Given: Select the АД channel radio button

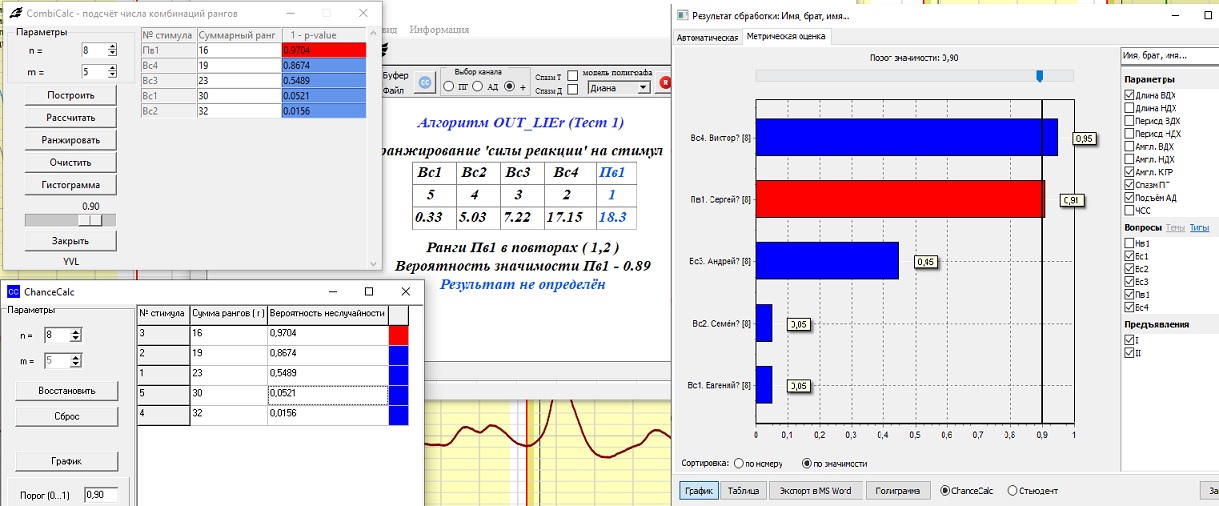Looking at the screenshot, I should coord(480,87).
